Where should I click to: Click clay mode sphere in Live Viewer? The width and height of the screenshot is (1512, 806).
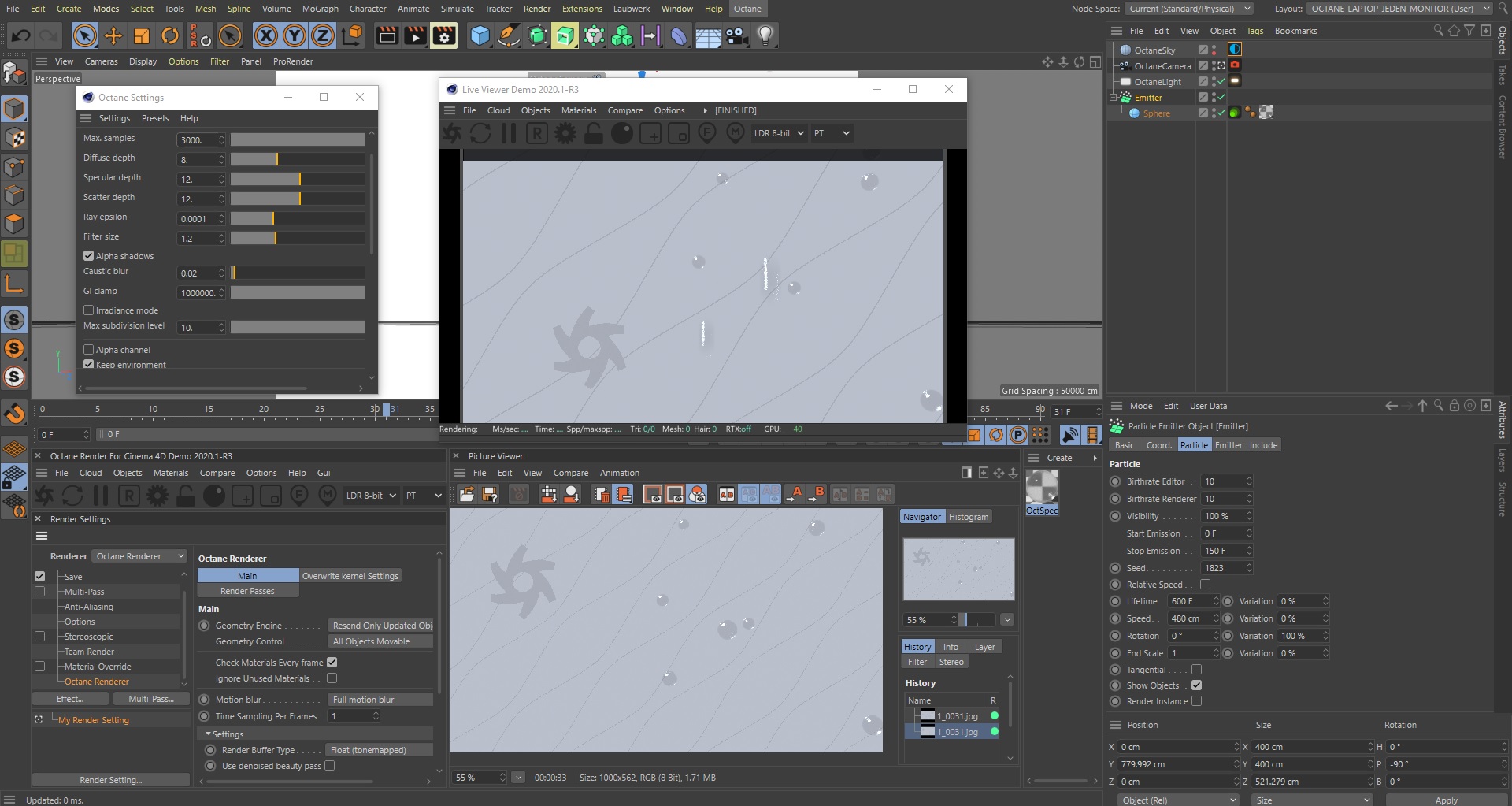coord(622,133)
